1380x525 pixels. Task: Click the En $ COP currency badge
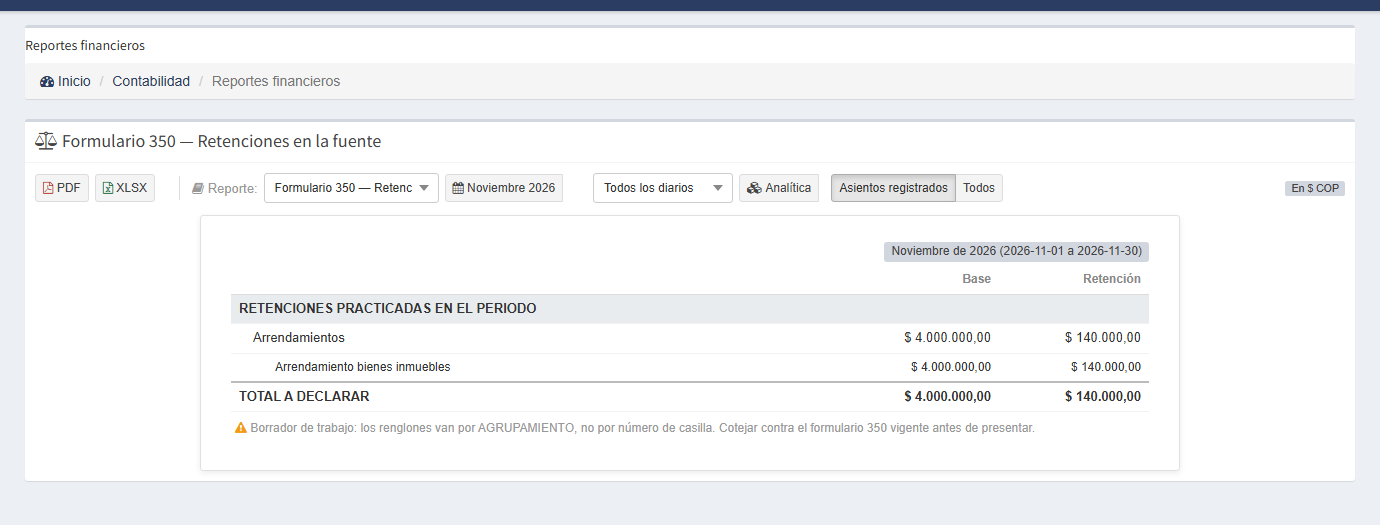[x=1315, y=188]
